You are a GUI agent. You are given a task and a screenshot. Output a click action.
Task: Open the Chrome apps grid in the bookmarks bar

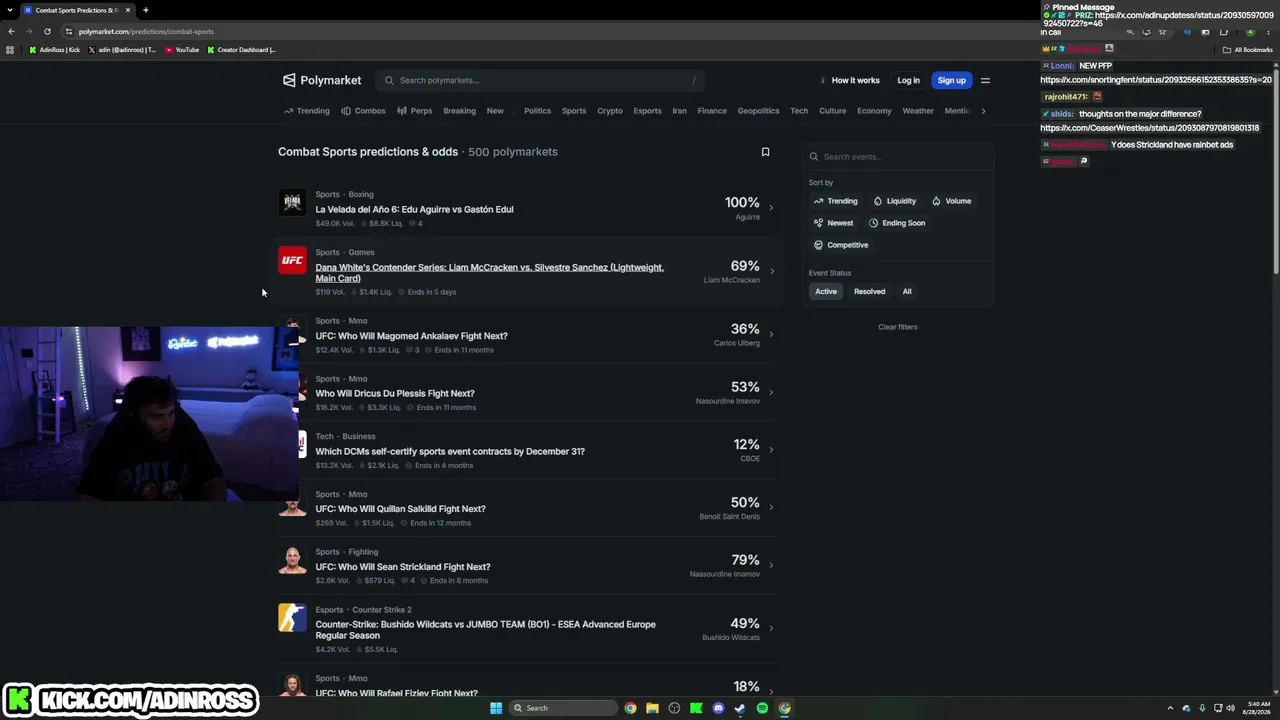(x=11, y=50)
